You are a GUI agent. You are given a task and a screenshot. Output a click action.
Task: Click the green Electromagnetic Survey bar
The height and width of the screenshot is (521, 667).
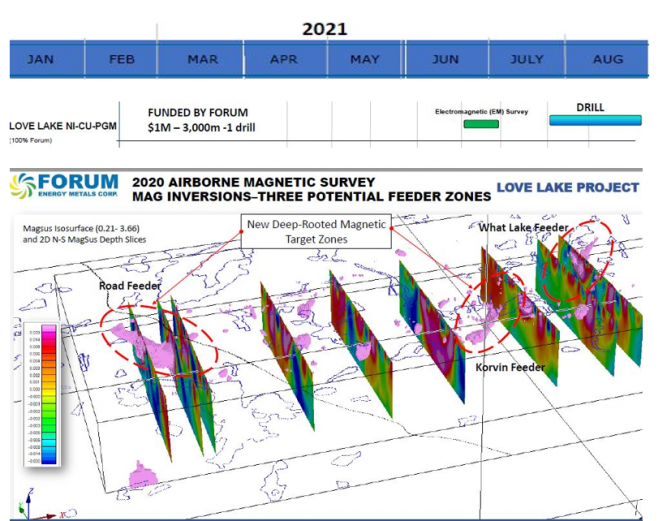pyautogui.click(x=481, y=124)
